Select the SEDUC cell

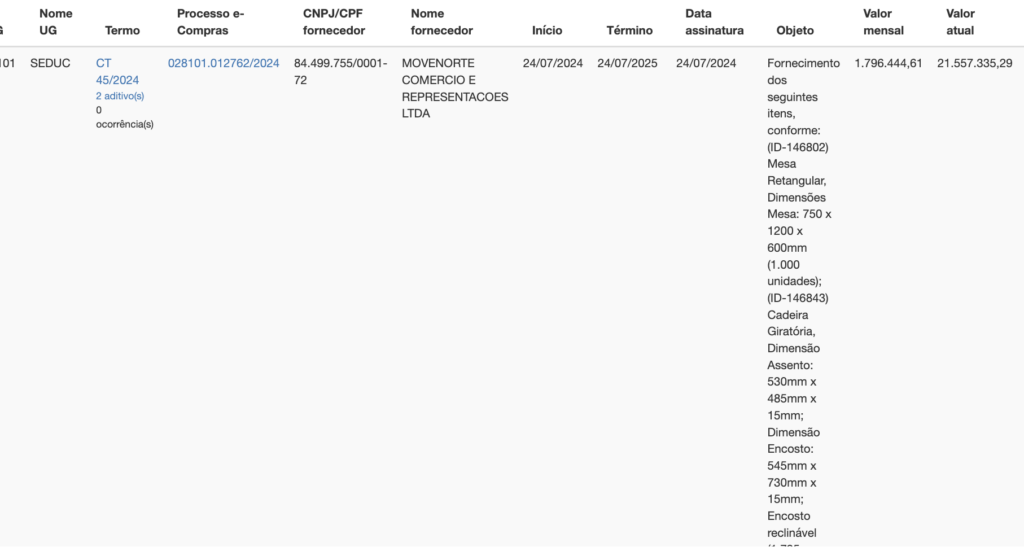pyautogui.click(x=51, y=63)
